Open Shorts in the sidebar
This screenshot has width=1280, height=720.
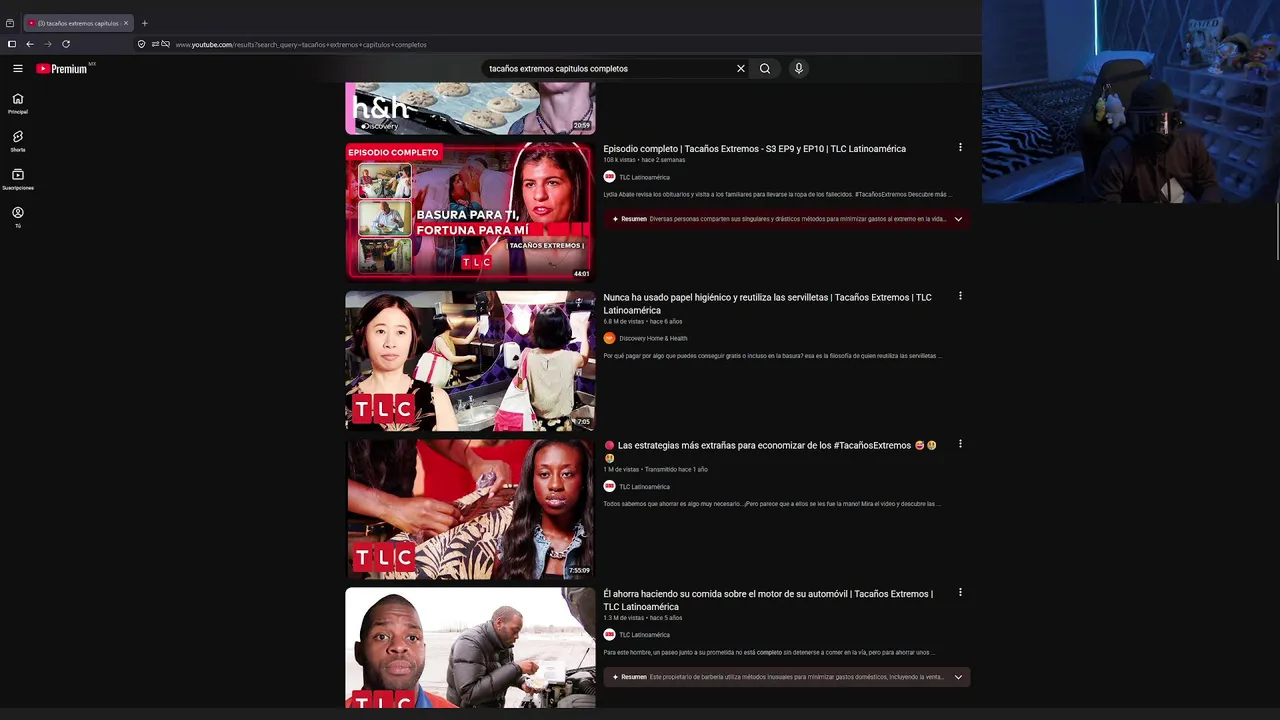click(18, 141)
